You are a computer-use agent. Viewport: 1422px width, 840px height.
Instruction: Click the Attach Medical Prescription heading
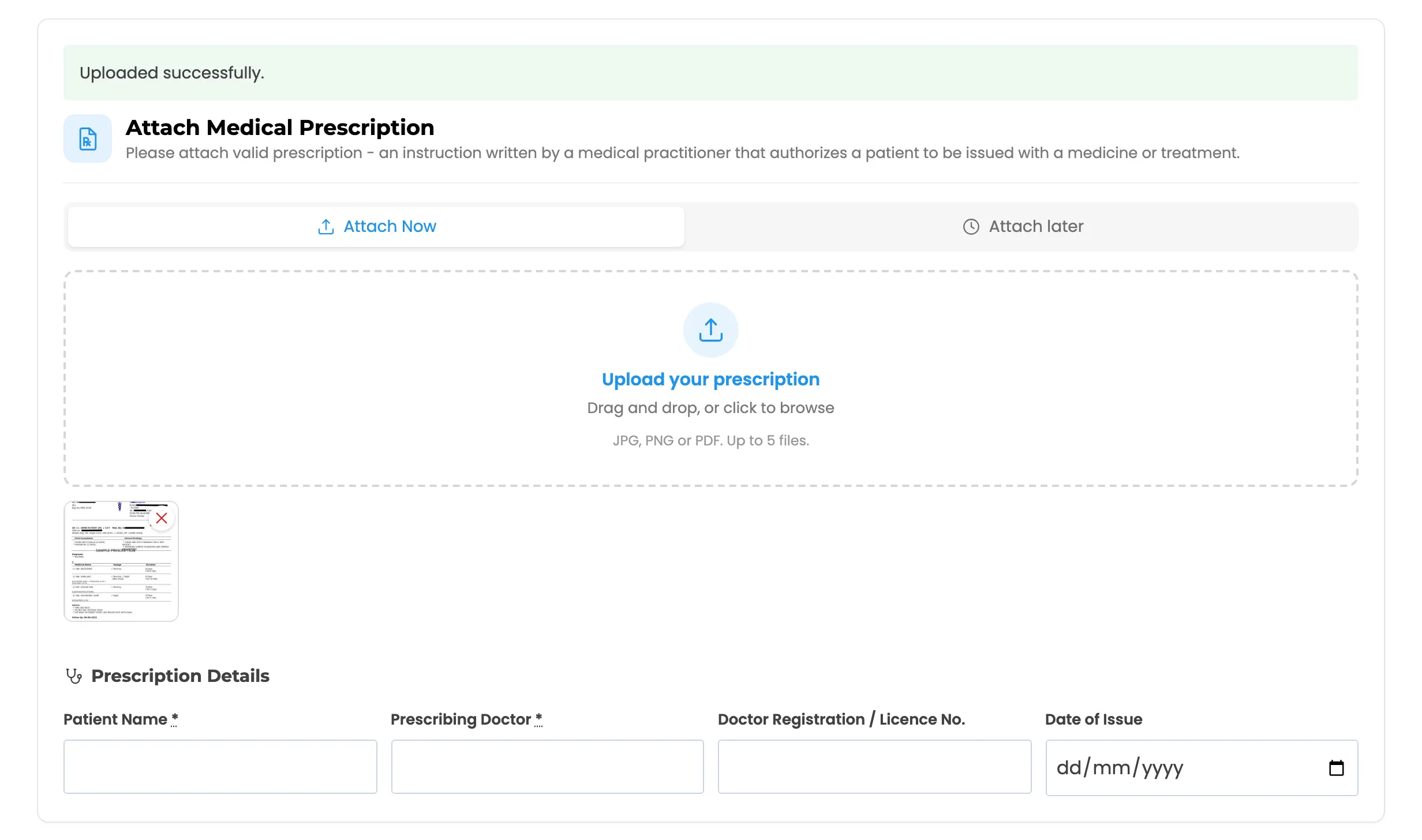point(280,127)
